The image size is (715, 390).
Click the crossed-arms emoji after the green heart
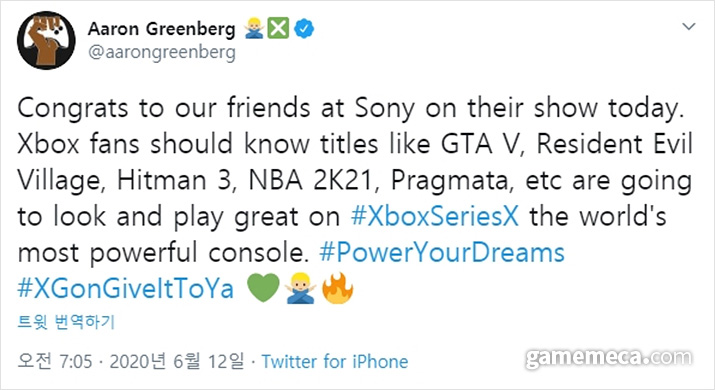click(x=301, y=288)
